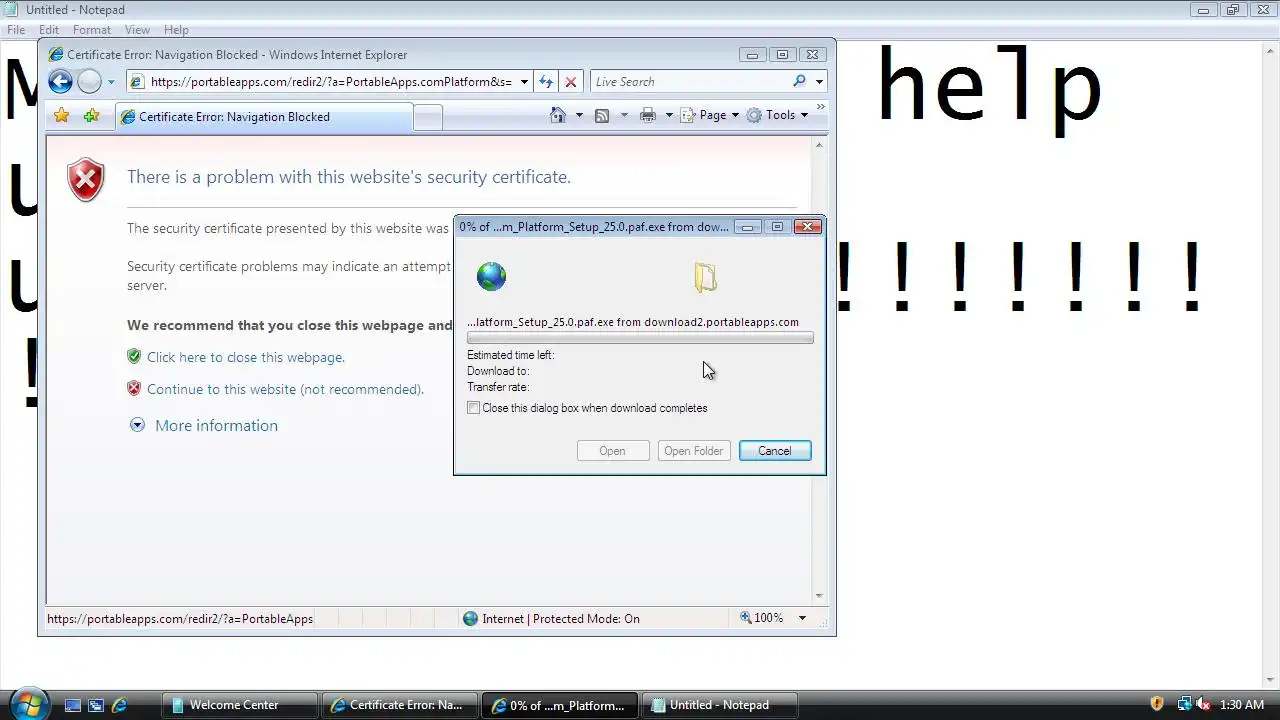Click the red shield certificate error icon

pyautogui.click(x=86, y=180)
